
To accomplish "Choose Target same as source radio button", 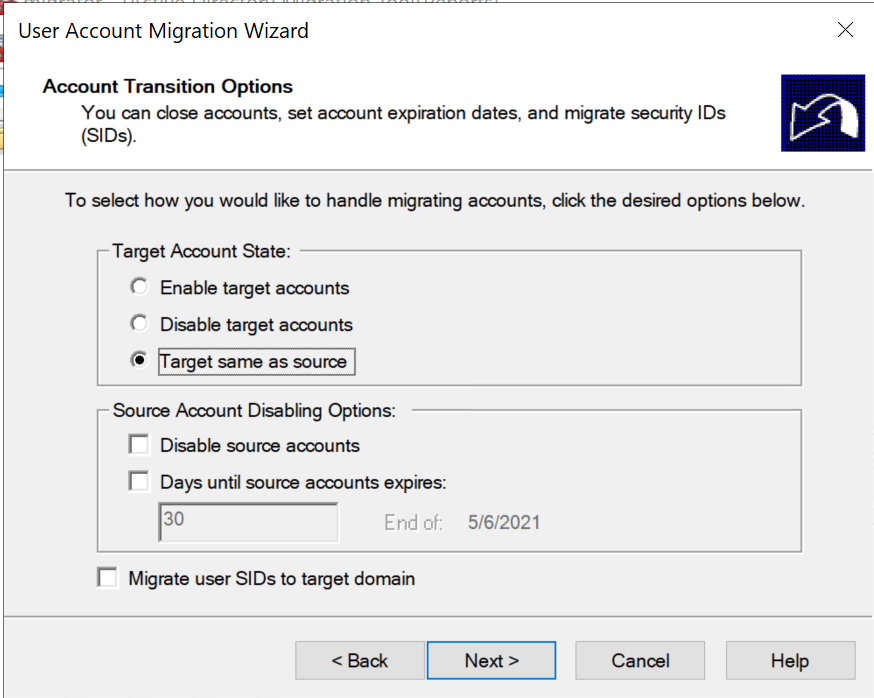I will [x=139, y=361].
